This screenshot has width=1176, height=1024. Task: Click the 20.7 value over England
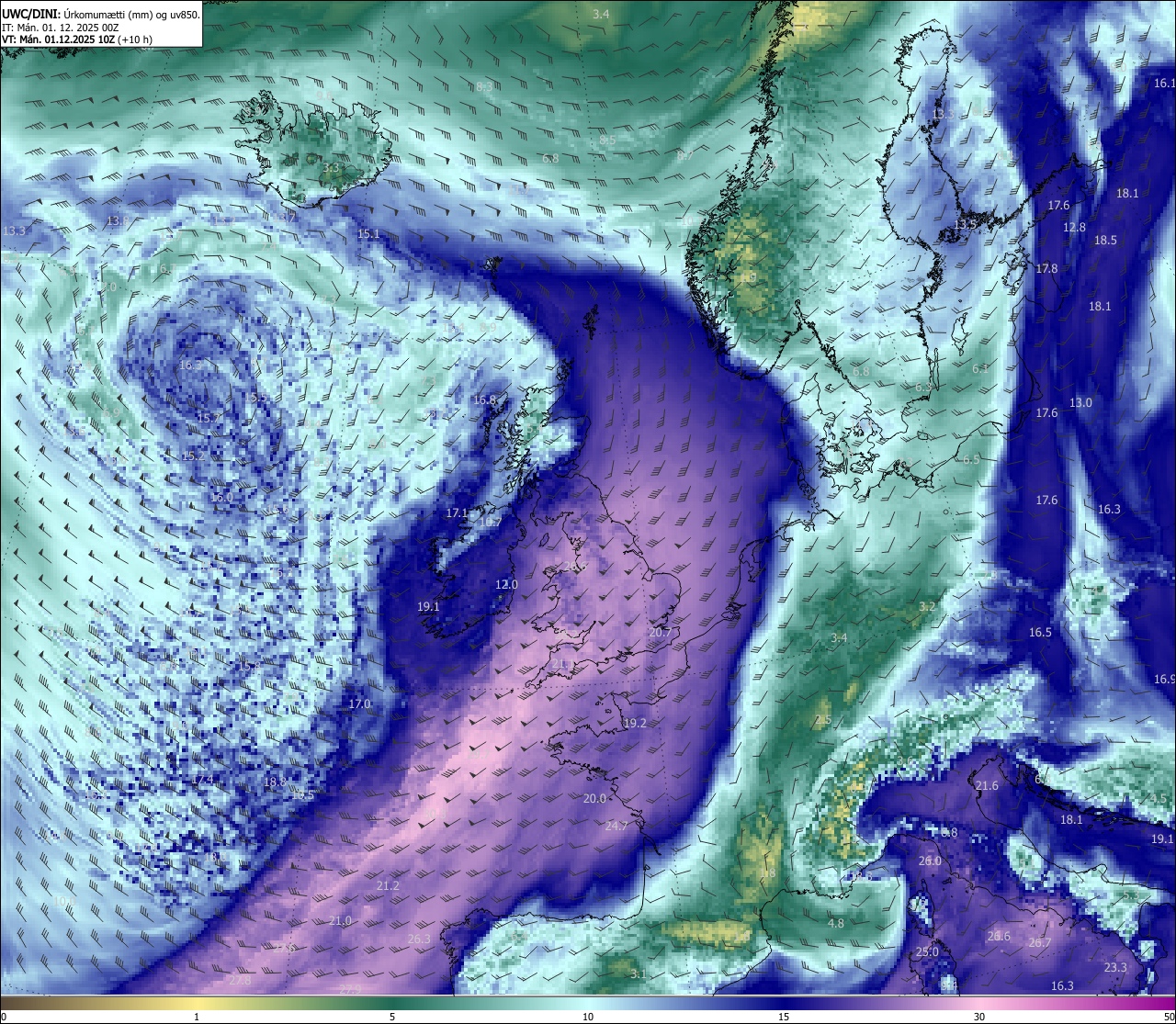click(660, 633)
